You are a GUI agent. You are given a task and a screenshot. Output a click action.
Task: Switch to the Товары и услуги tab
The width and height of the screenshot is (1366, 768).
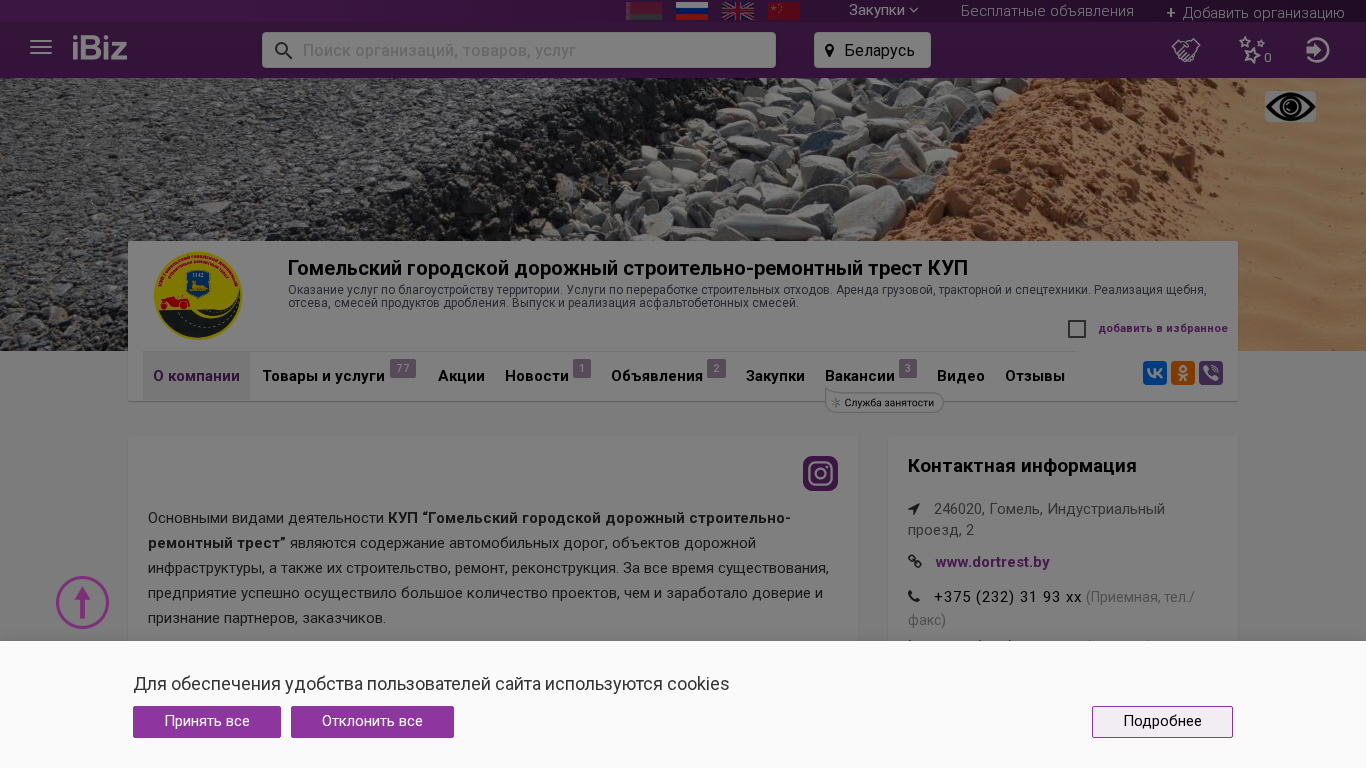(x=323, y=376)
